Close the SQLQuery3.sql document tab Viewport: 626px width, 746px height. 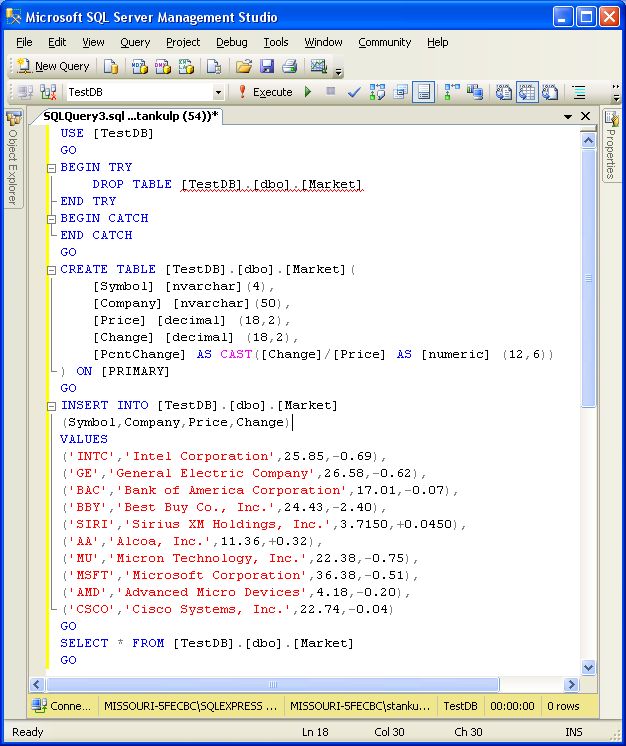[x=586, y=116]
